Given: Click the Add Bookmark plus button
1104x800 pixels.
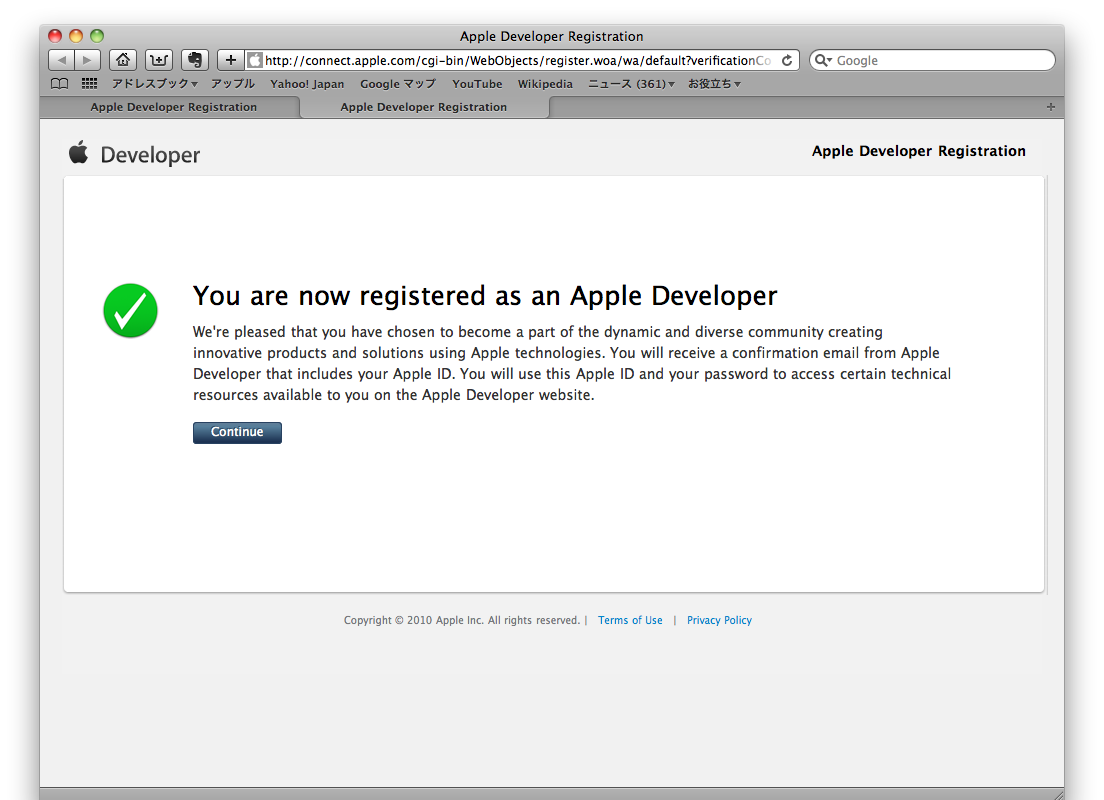Looking at the screenshot, I should [231, 60].
